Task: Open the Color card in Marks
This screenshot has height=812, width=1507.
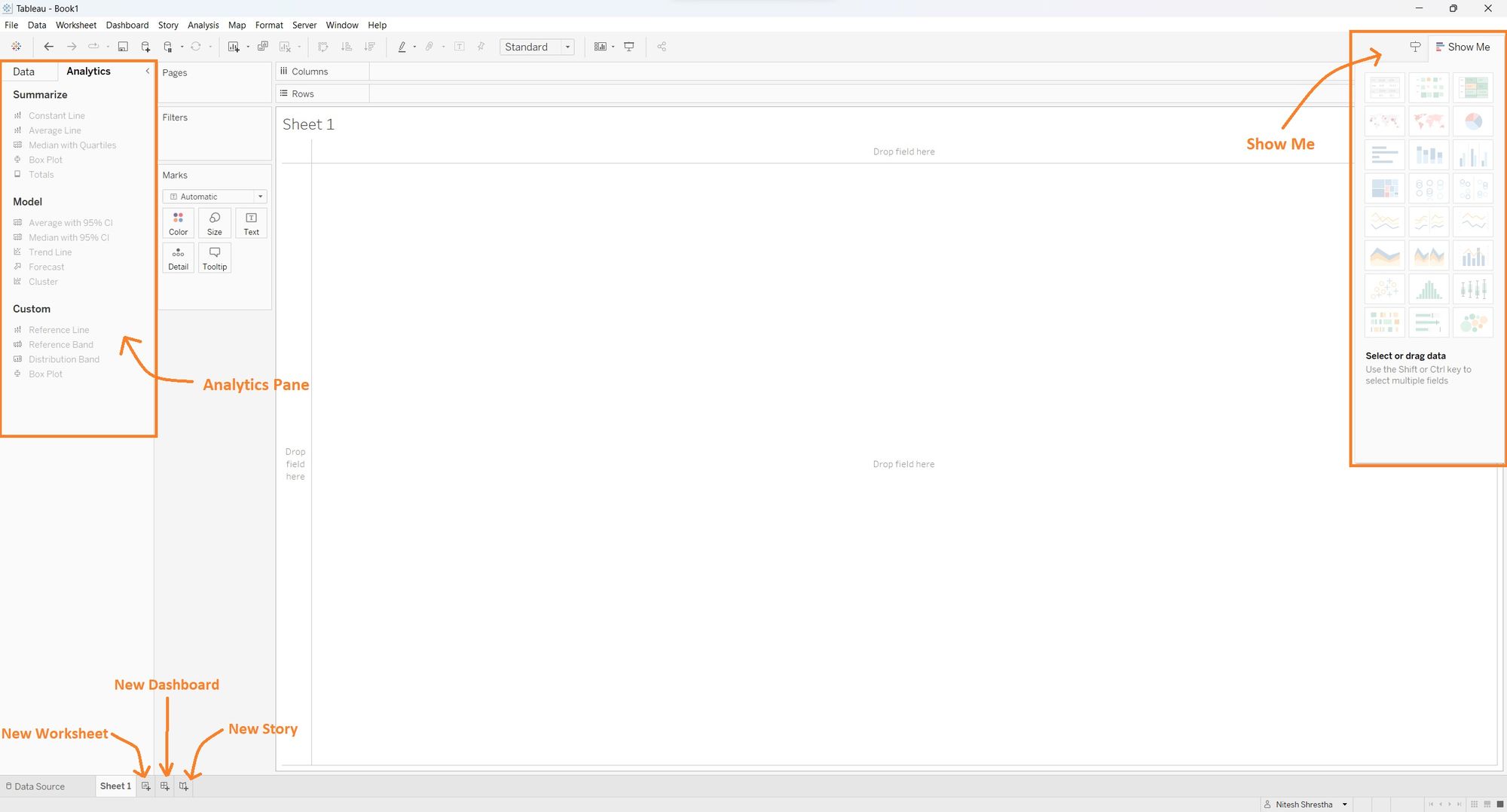Action: [x=179, y=224]
